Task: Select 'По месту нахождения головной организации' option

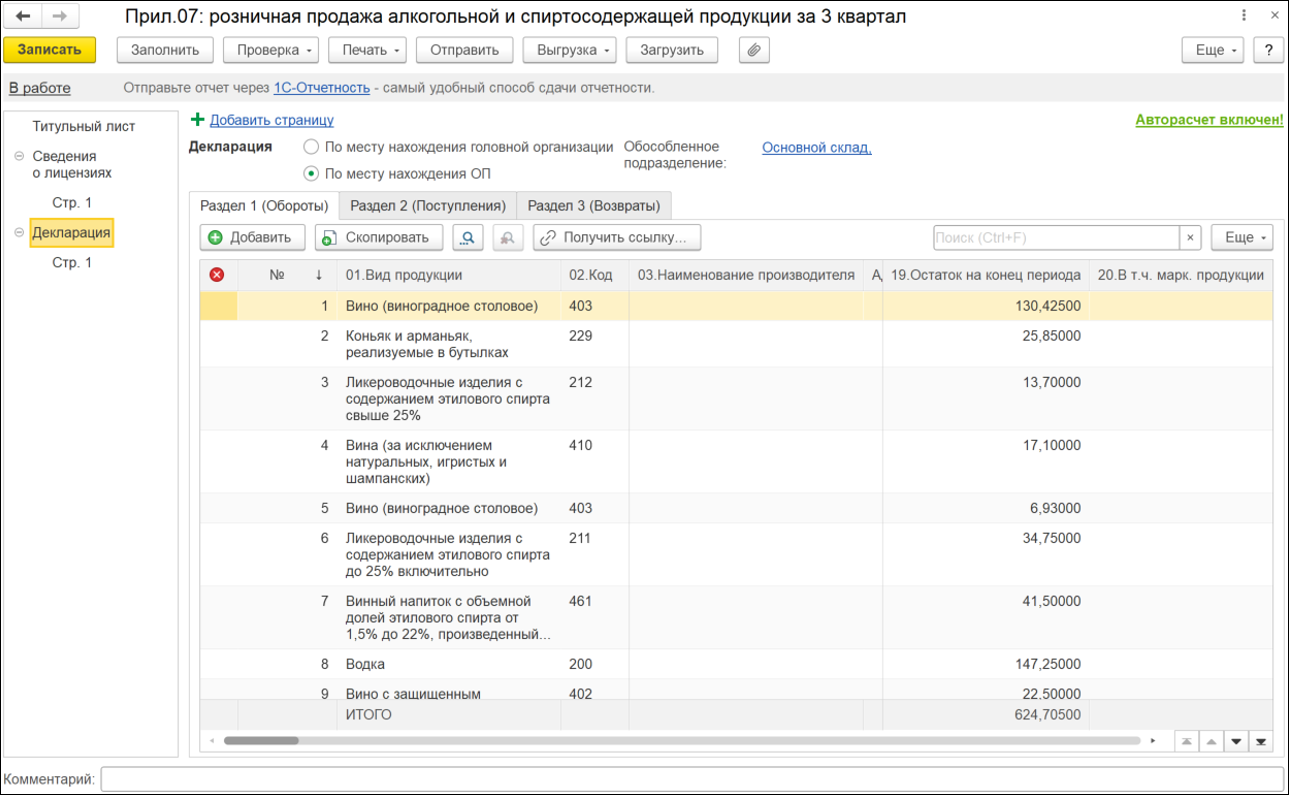Action: [x=311, y=147]
